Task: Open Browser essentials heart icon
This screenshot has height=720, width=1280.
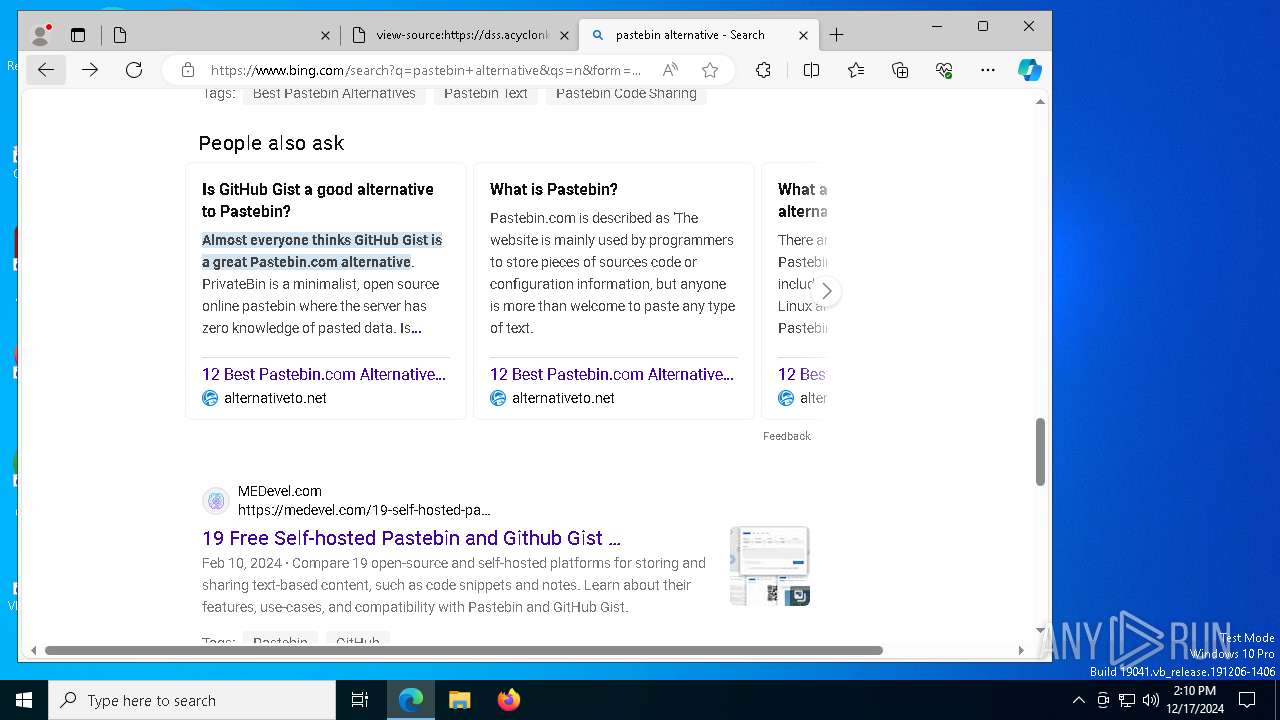Action: pyautogui.click(x=944, y=70)
